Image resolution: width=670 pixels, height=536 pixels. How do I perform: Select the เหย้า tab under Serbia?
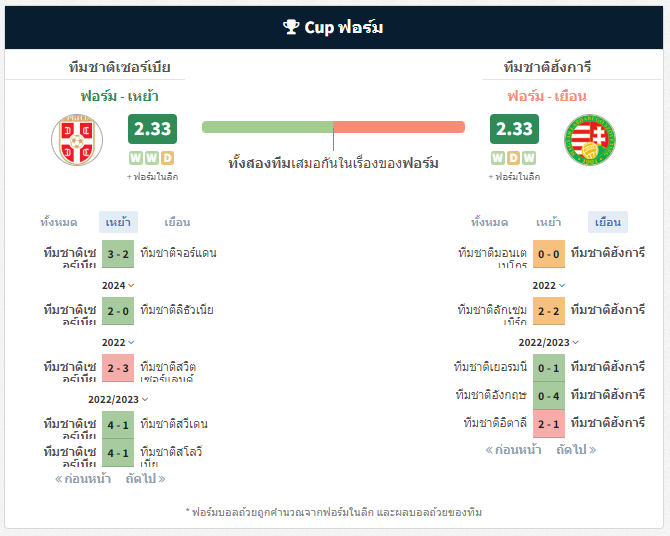[118, 222]
